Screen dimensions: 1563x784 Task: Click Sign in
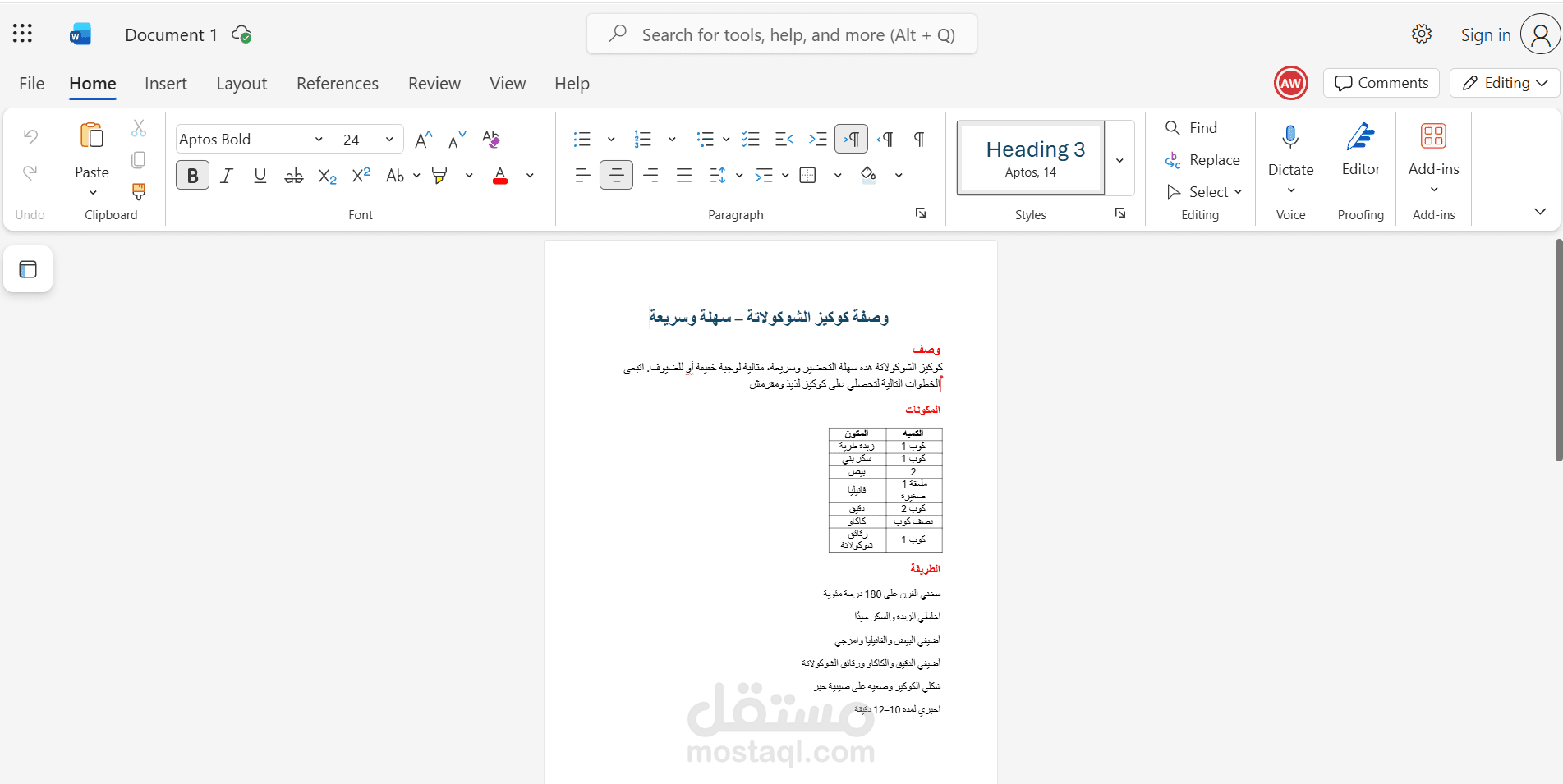pos(1486,34)
